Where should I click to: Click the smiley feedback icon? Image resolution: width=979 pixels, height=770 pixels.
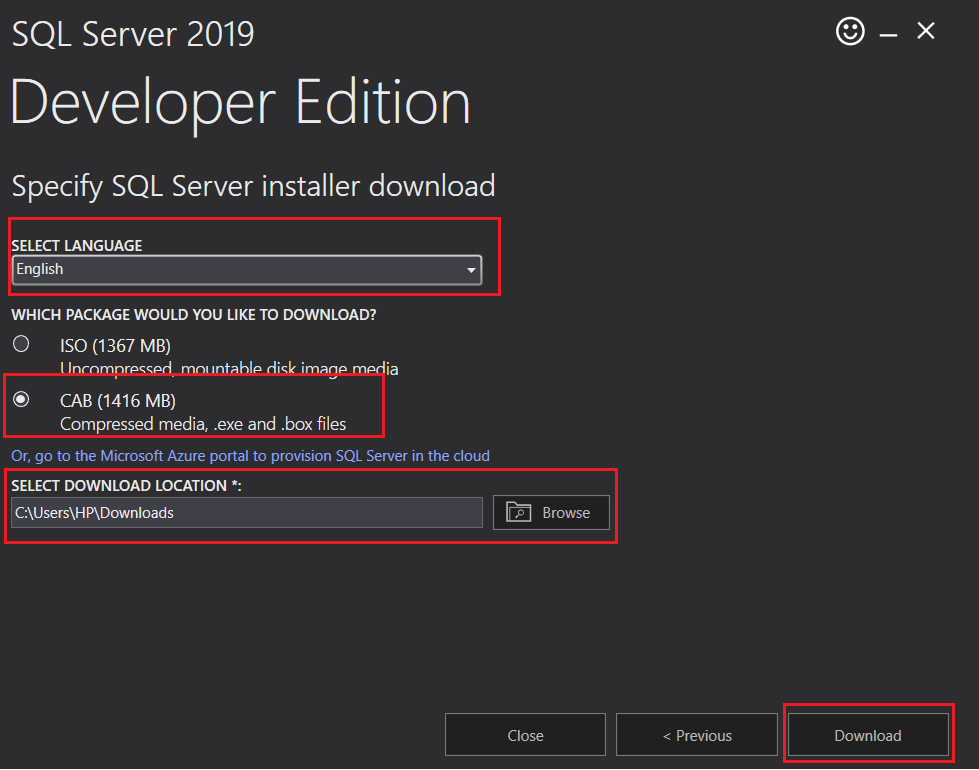point(850,31)
